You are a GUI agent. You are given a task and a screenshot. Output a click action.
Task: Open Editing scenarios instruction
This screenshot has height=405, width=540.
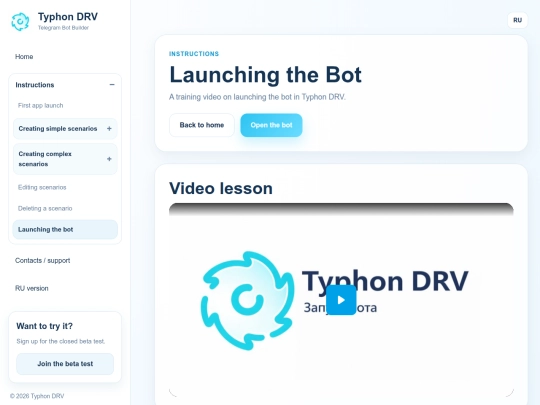tap(42, 187)
